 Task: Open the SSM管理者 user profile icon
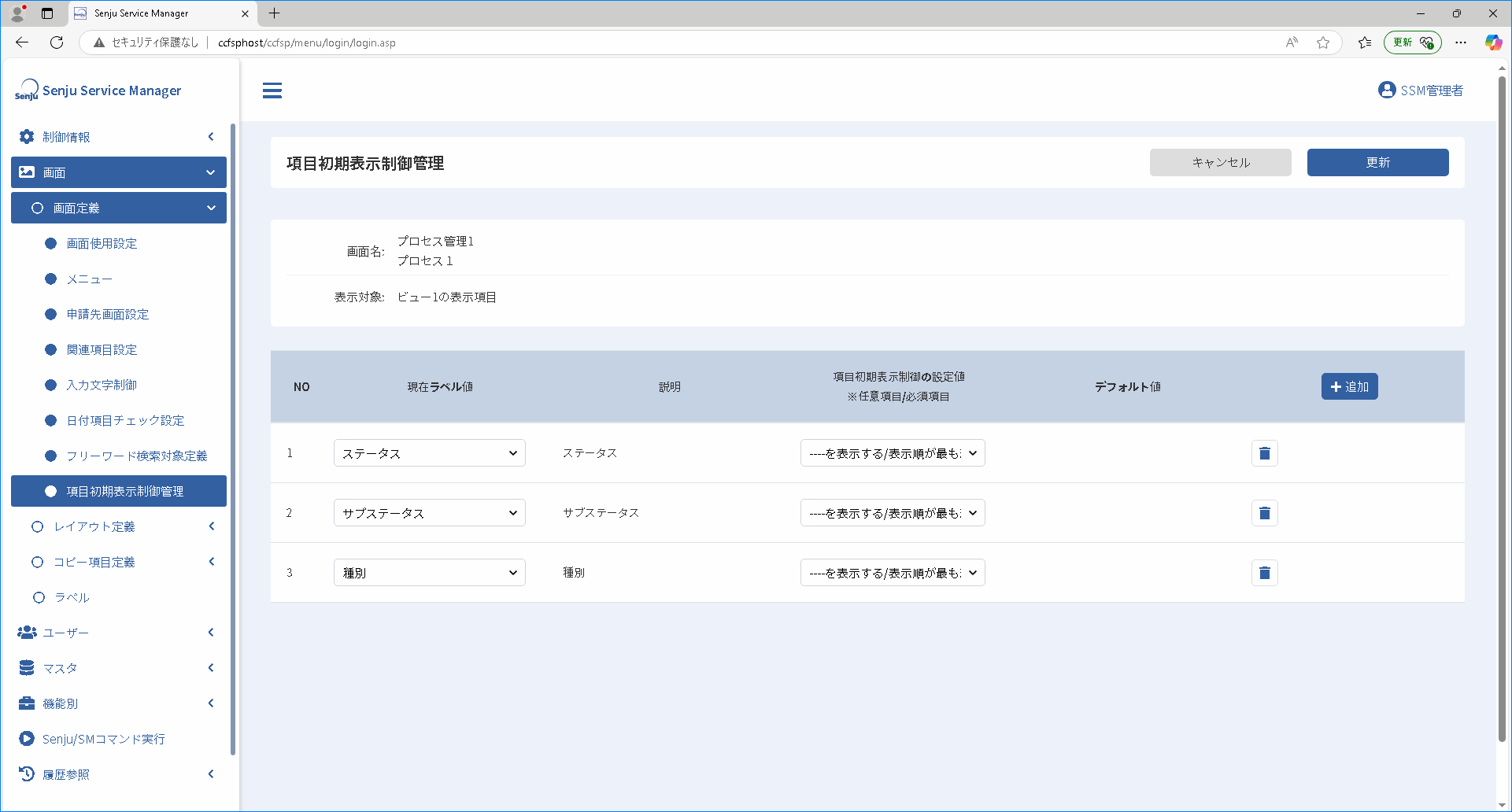pyautogui.click(x=1387, y=90)
